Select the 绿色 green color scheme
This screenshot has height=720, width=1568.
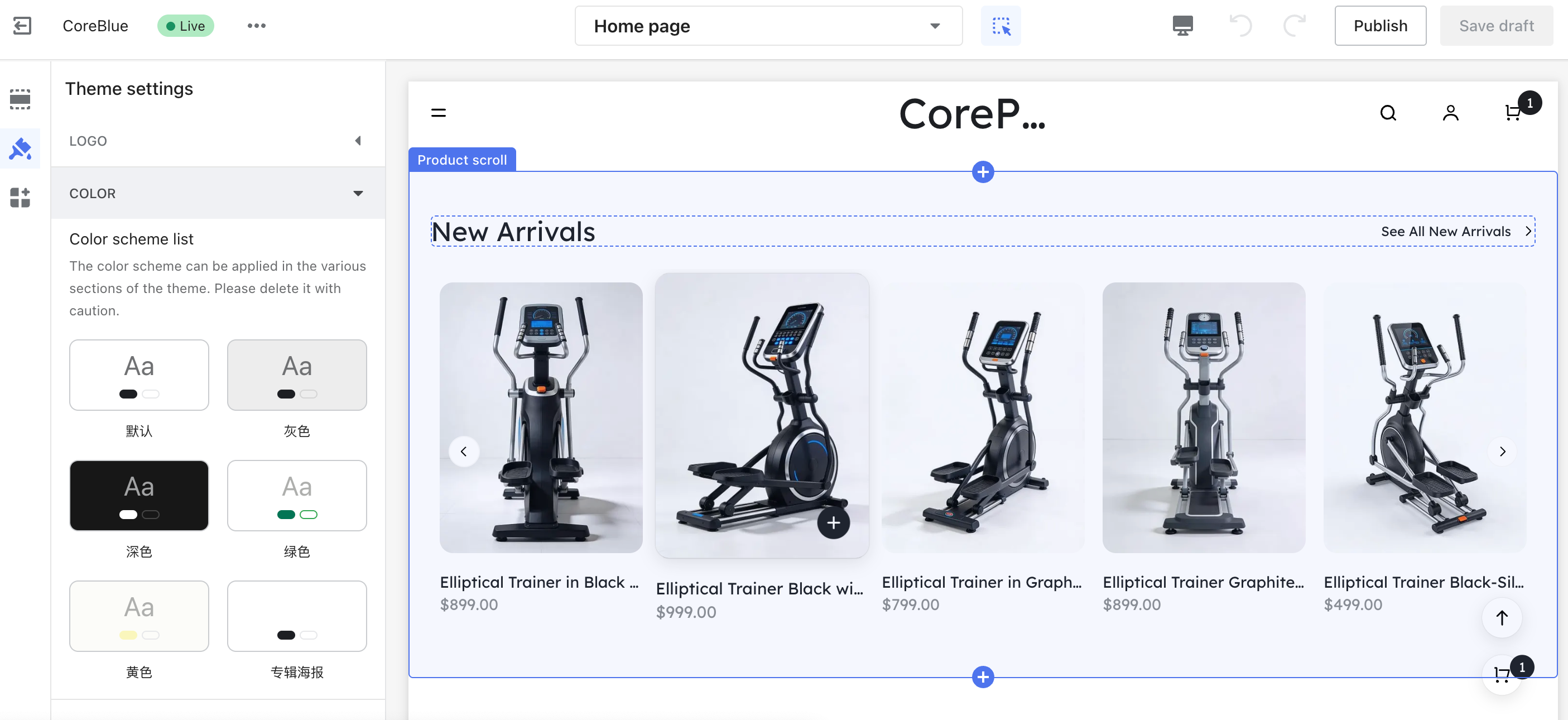point(296,495)
